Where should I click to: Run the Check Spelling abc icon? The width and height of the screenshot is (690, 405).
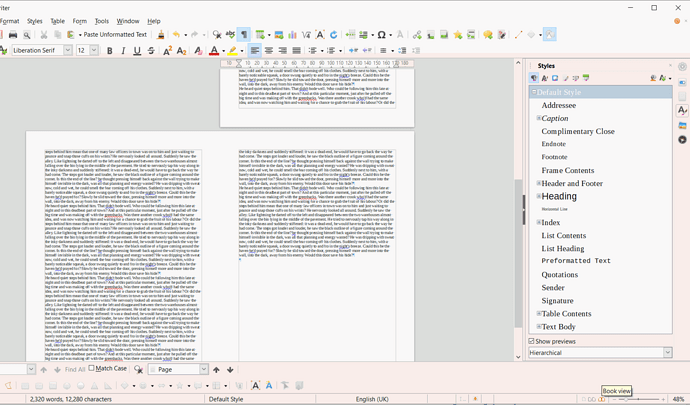point(230,35)
